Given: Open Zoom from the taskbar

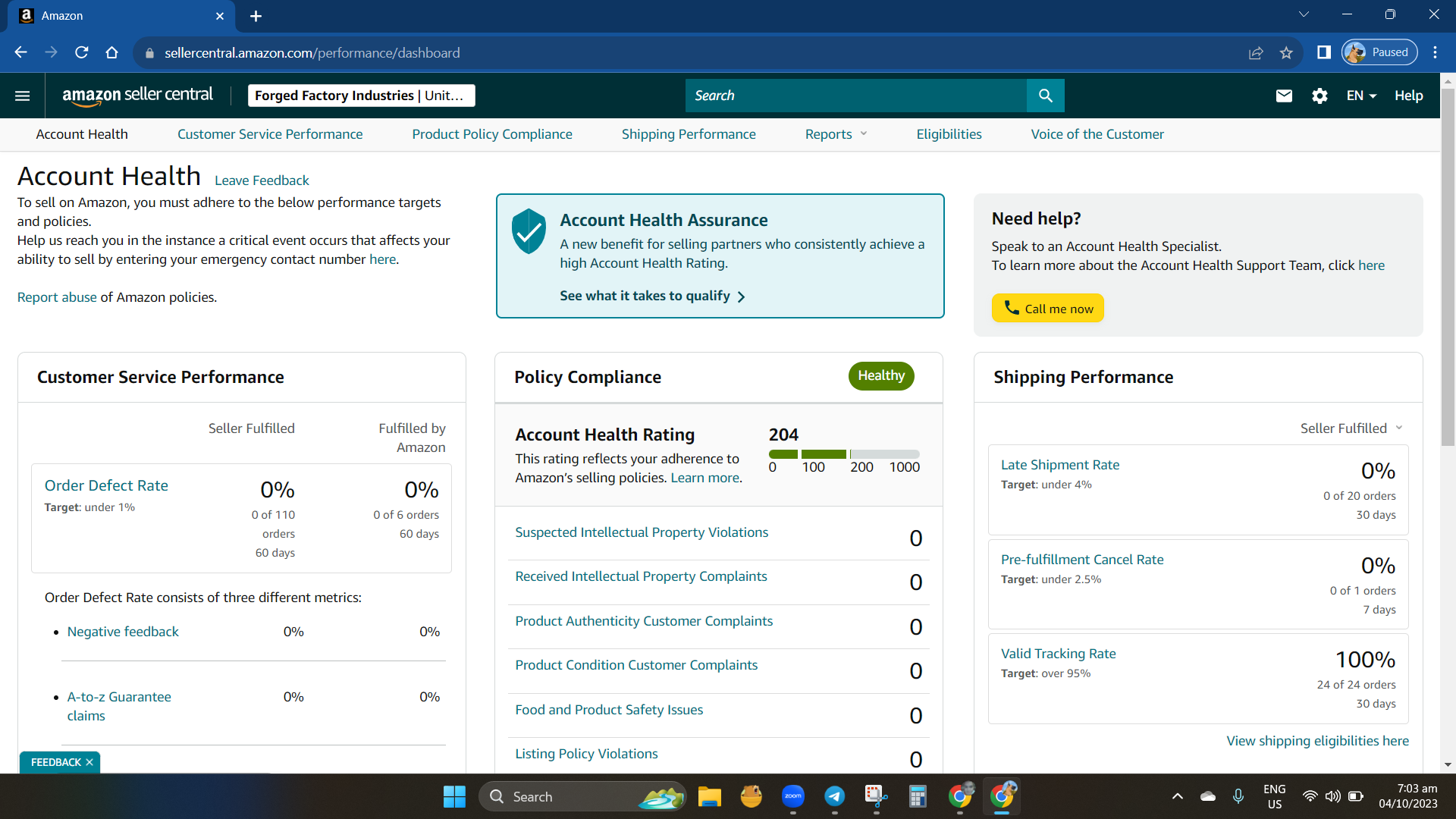Looking at the screenshot, I should (x=793, y=796).
